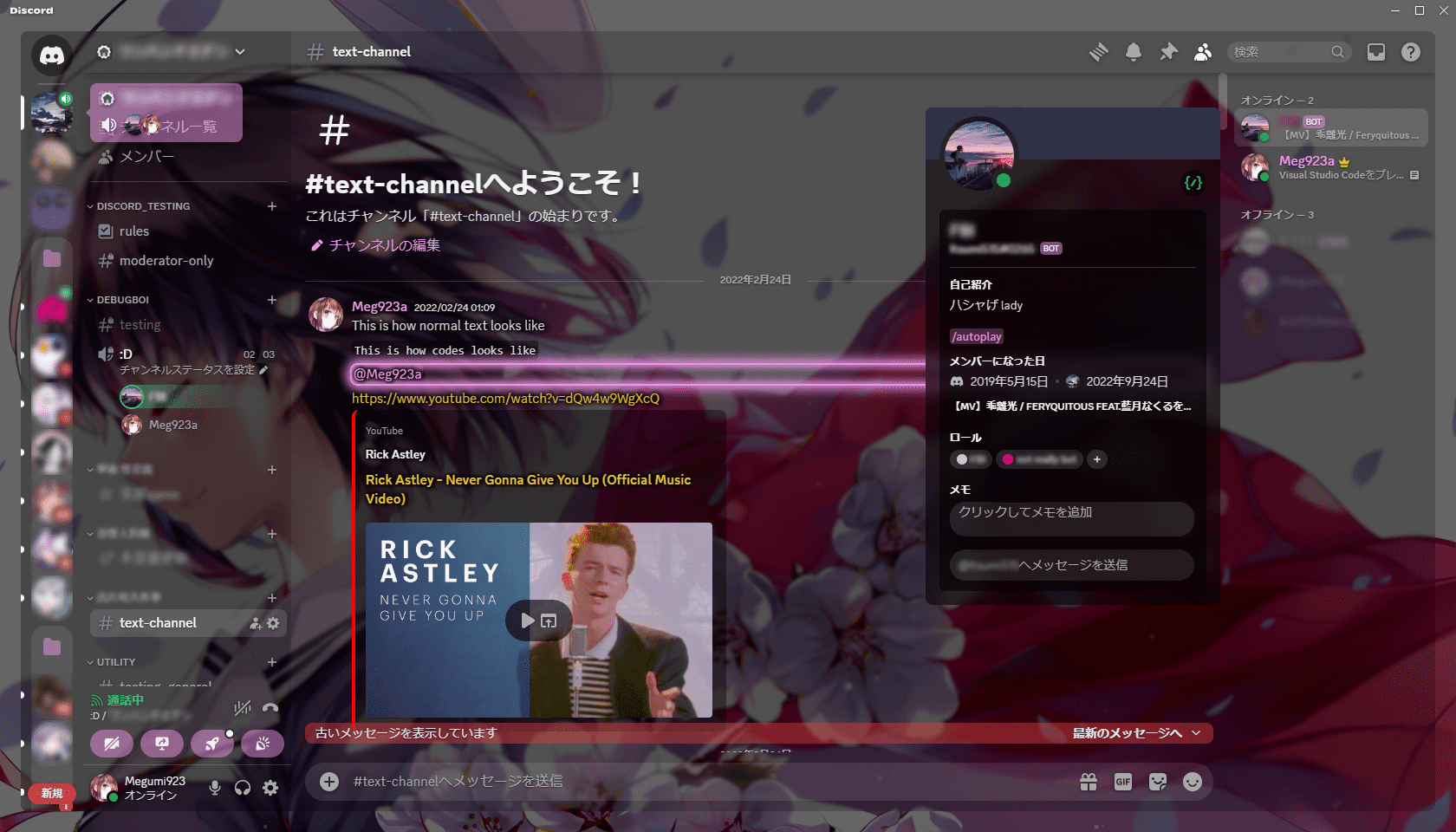Click slash command badge in profile popup
The height and width of the screenshot is (832, 1456).
(1193, 183)
